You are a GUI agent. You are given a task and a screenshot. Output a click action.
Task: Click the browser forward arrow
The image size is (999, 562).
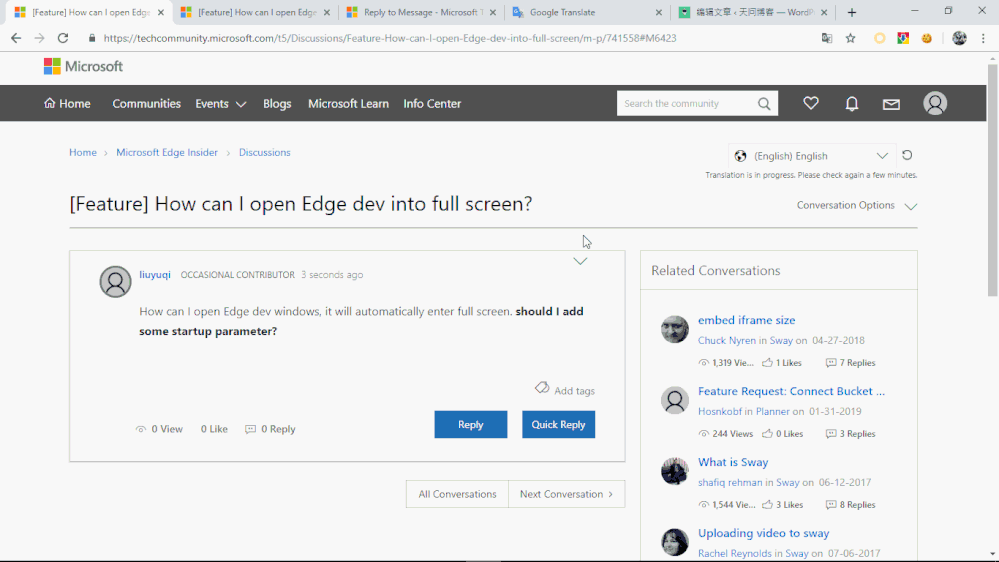coord(40,38)
